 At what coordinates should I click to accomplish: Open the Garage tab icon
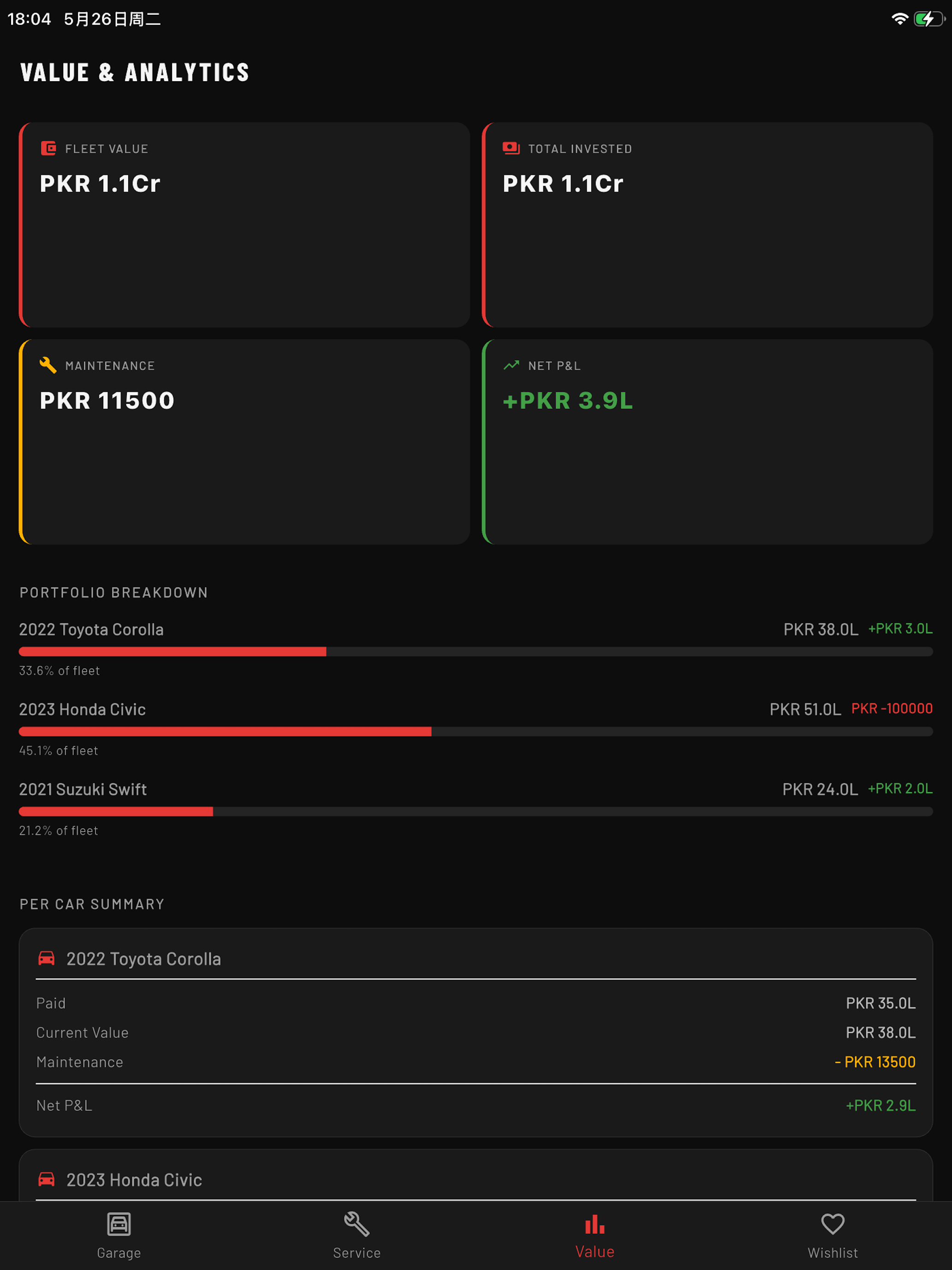pyautogui.click(x=119, y=1224)
